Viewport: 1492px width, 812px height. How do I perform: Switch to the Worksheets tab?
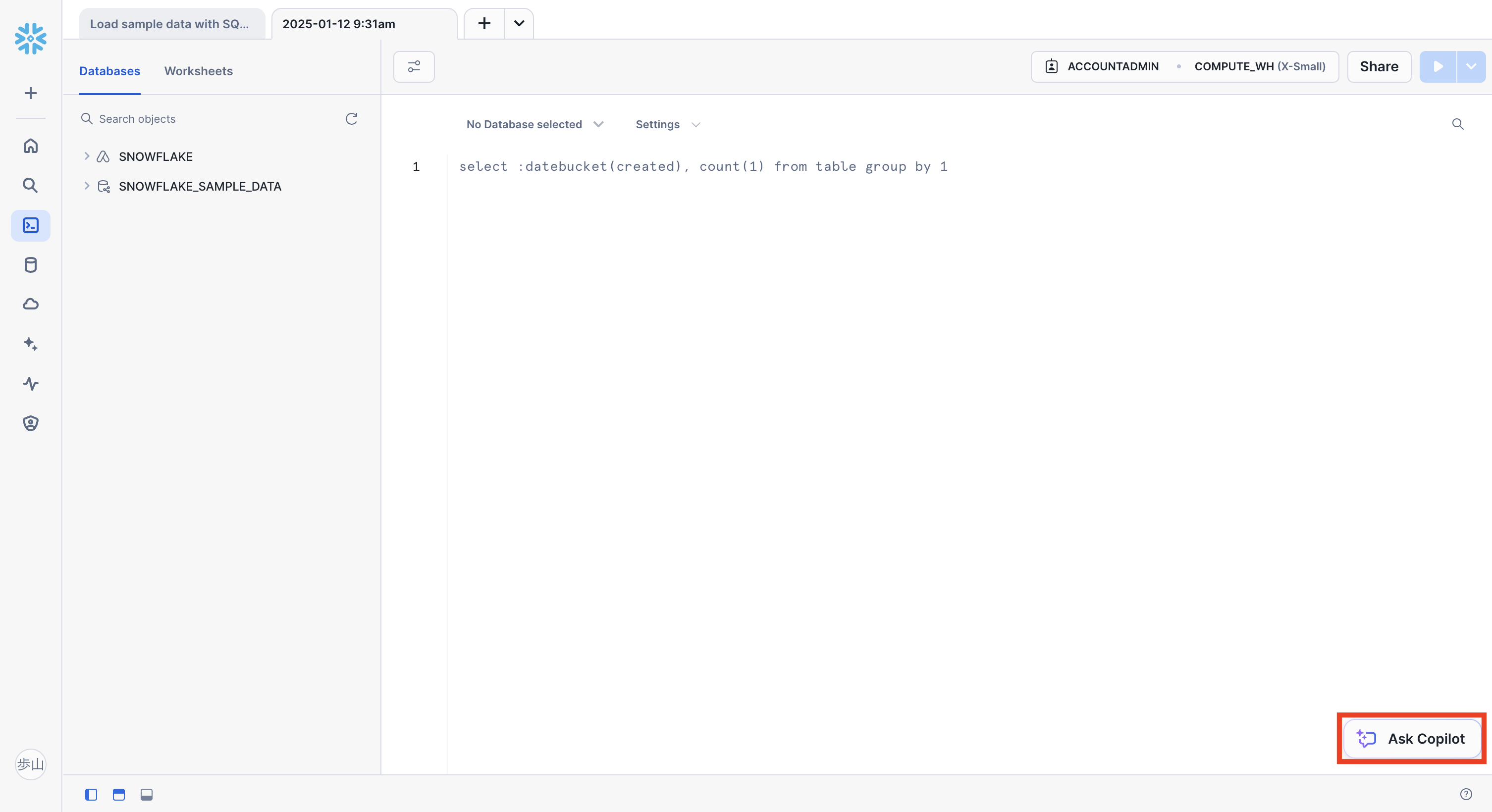point(198,71)
